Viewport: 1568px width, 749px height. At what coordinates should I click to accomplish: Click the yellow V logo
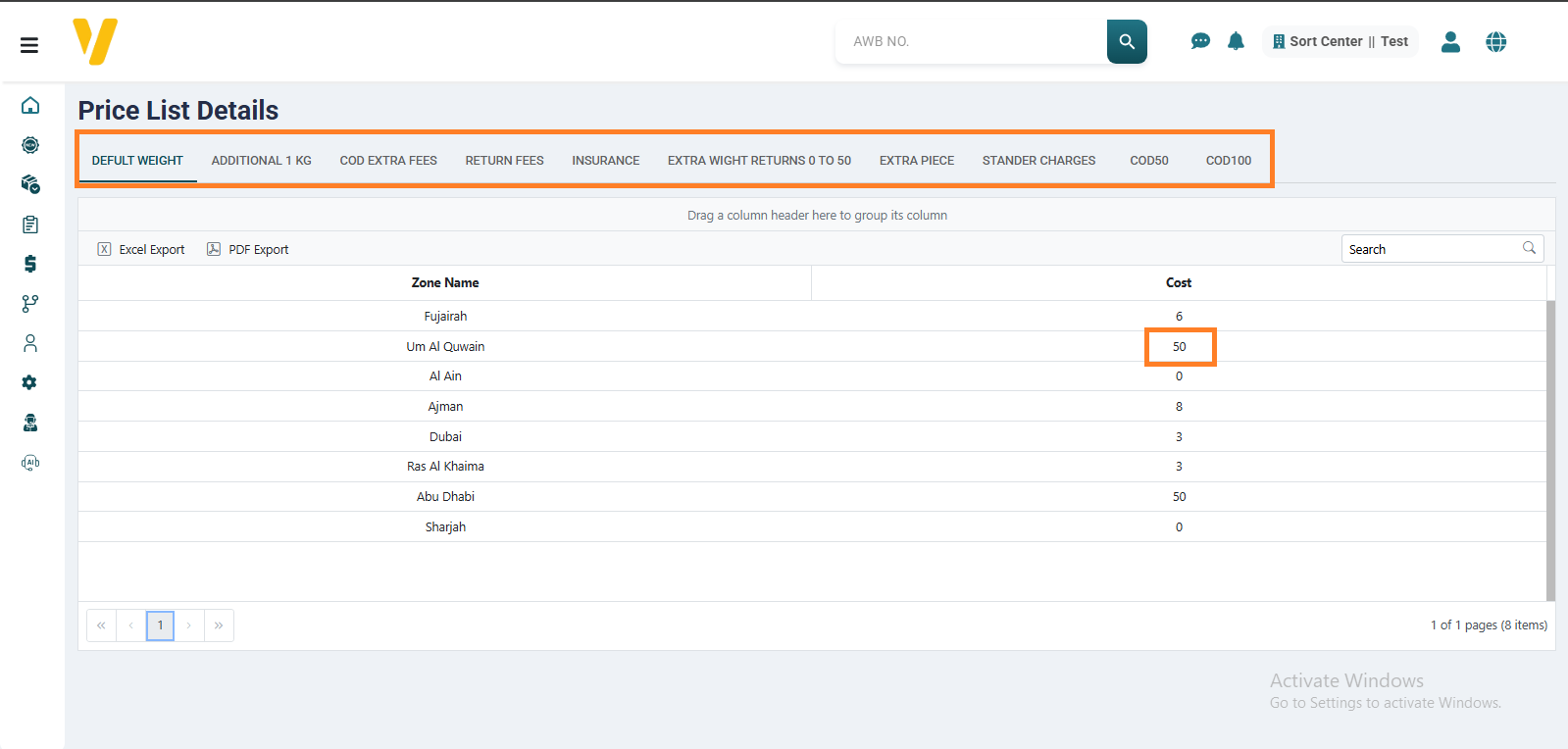tap(95, 41)
